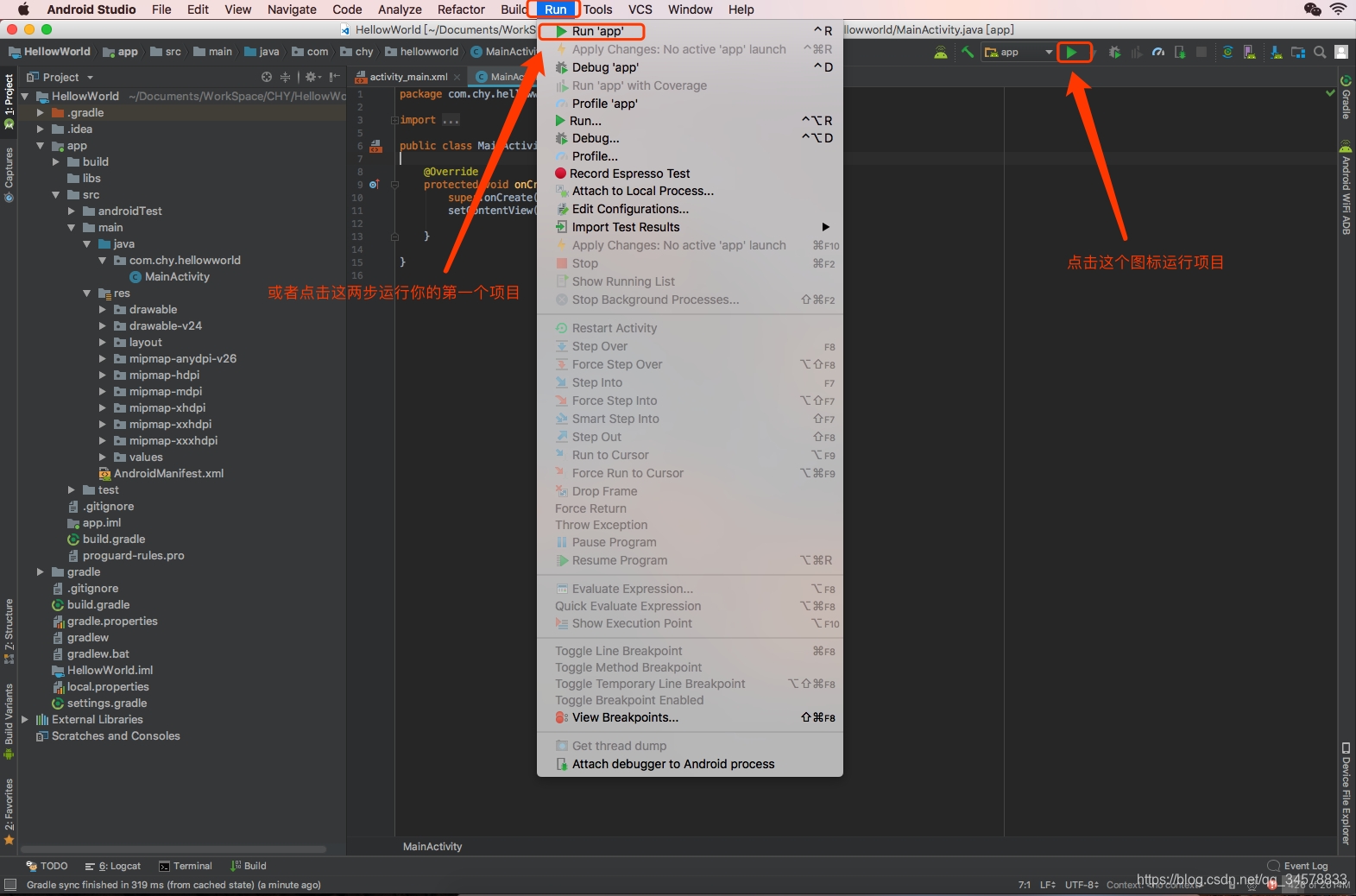Close the activity_main.xml tab
The image size is (1356, 896).
click(x=458, y=77)
